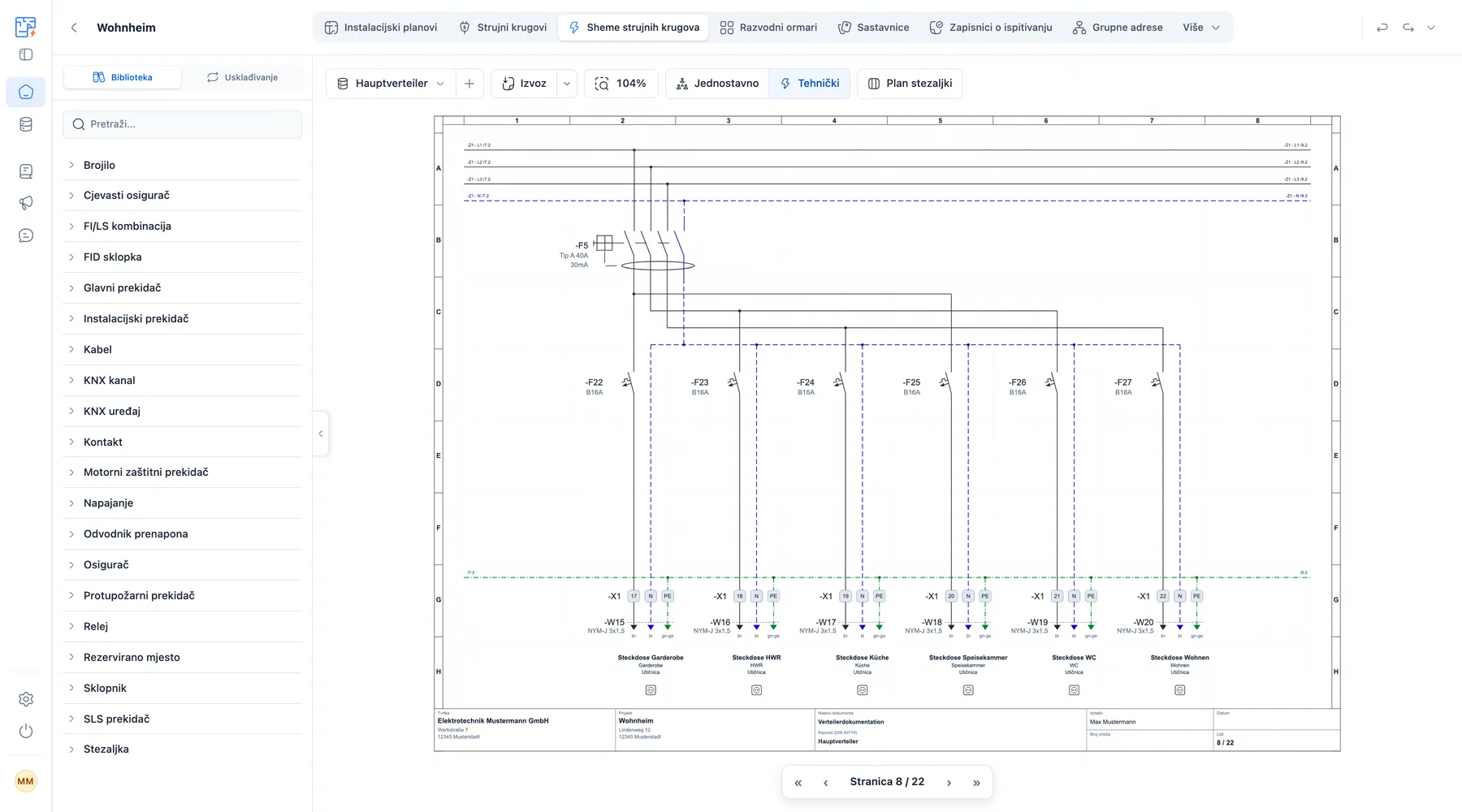Open the Više tabs dropdown
The height and width of the screenshot is (812, 1462).
[1201, 28]
